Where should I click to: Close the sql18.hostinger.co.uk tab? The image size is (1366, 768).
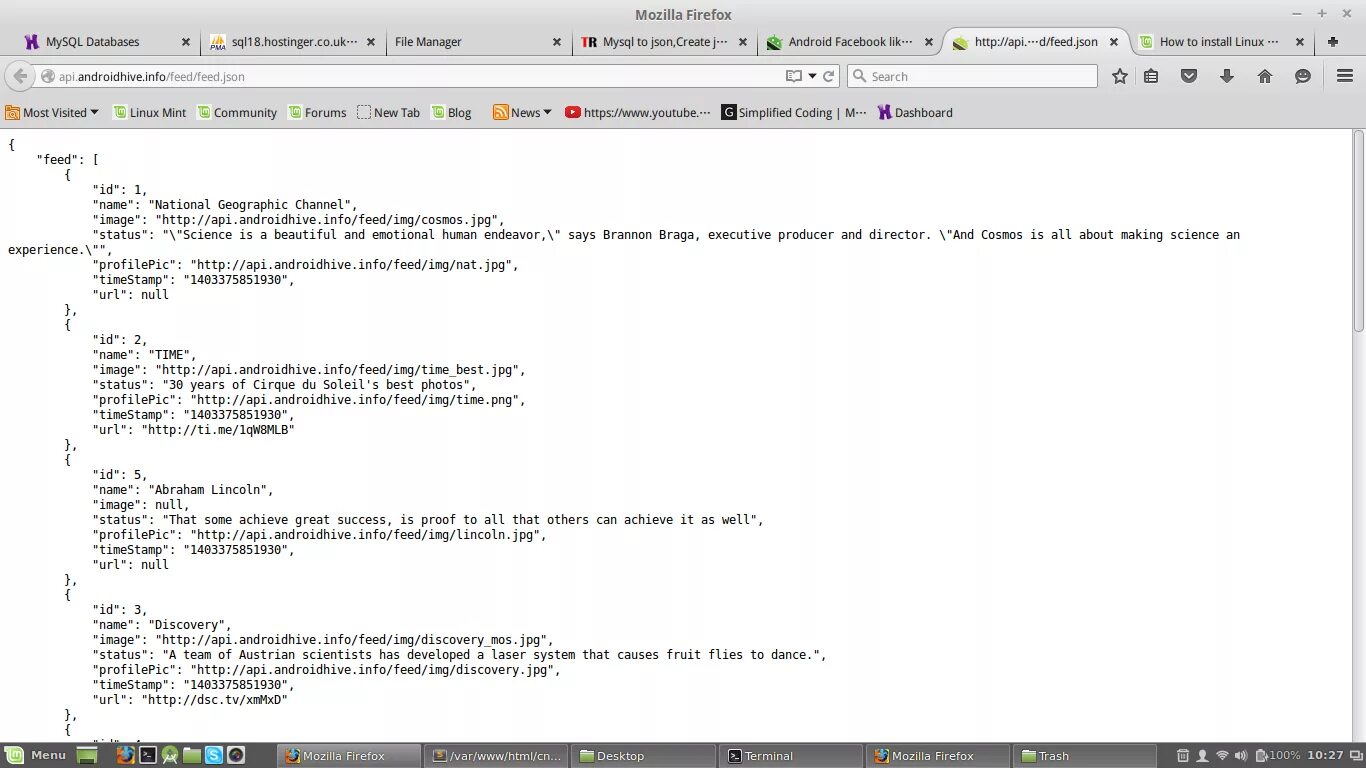click(x=371, y=42)
